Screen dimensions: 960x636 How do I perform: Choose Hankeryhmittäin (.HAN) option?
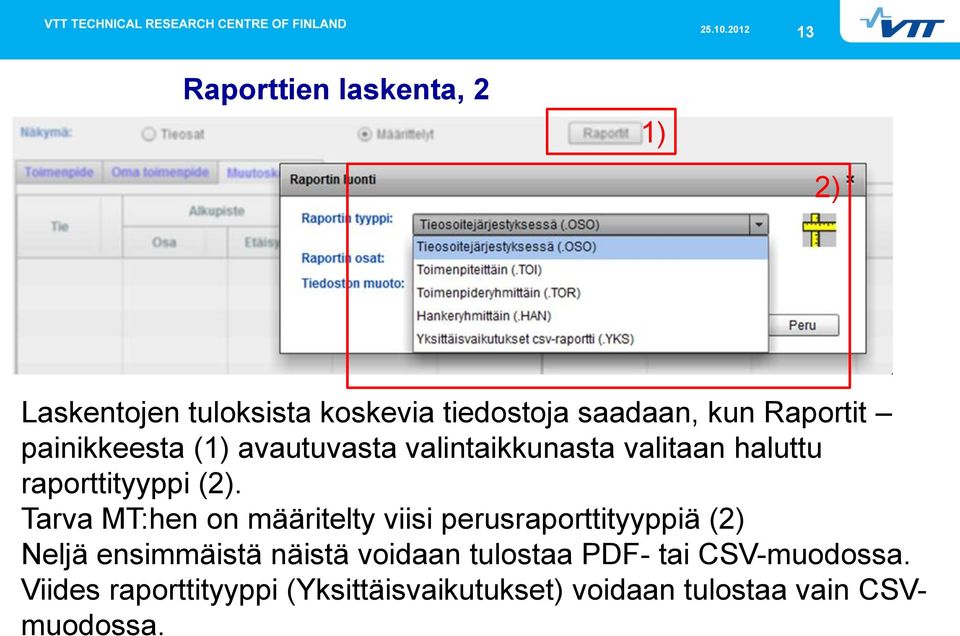[590, 316]
